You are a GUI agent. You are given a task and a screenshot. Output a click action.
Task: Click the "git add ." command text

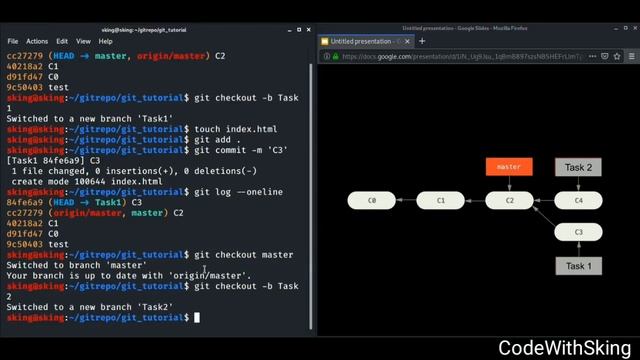point(218,140)
